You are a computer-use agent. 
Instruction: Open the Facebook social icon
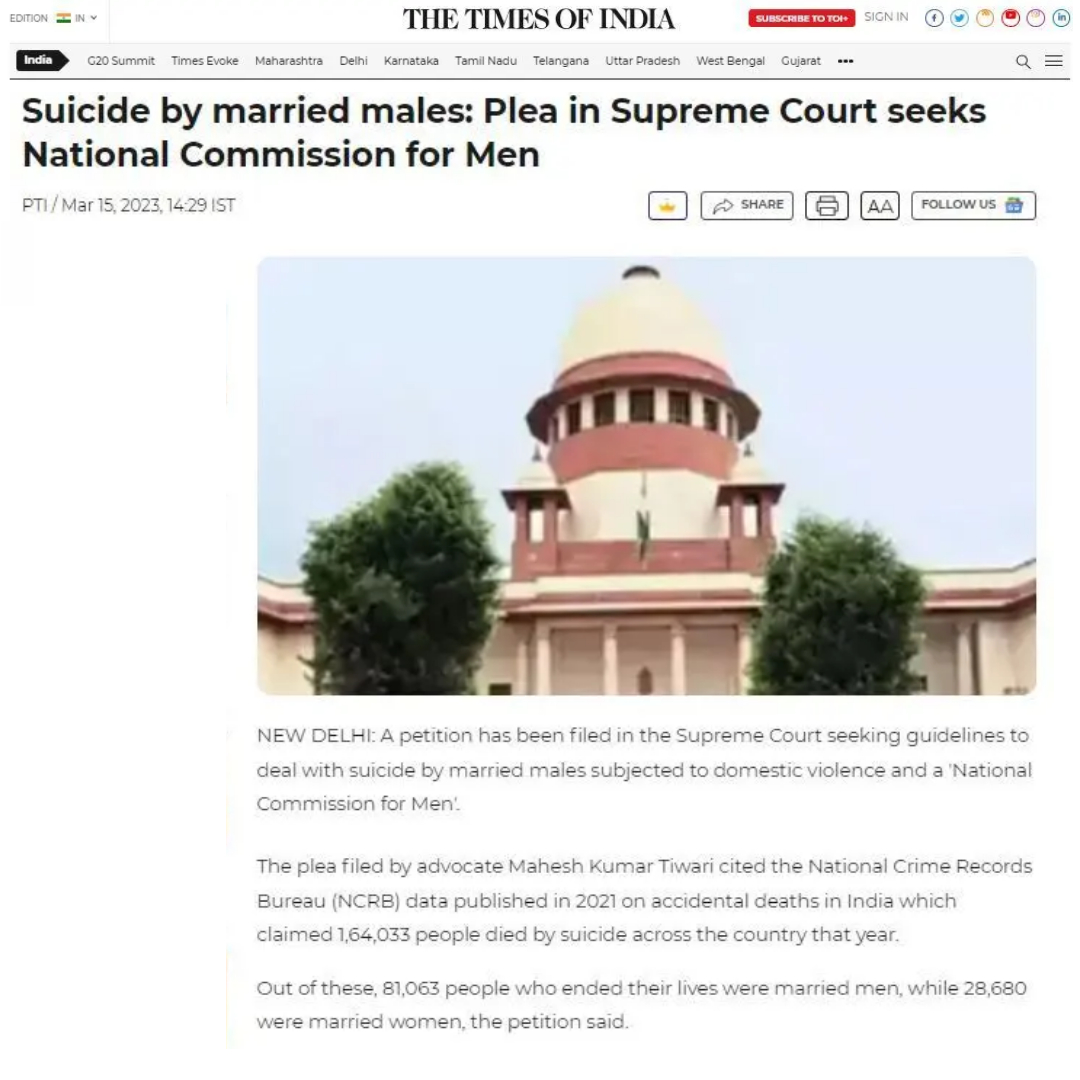tap(933, 18)
